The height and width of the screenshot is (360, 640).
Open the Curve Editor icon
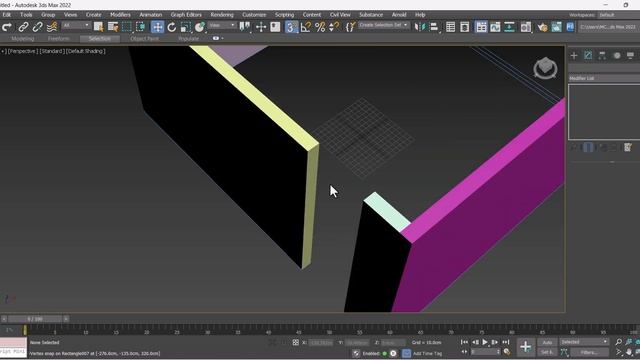tap(495, 27)
